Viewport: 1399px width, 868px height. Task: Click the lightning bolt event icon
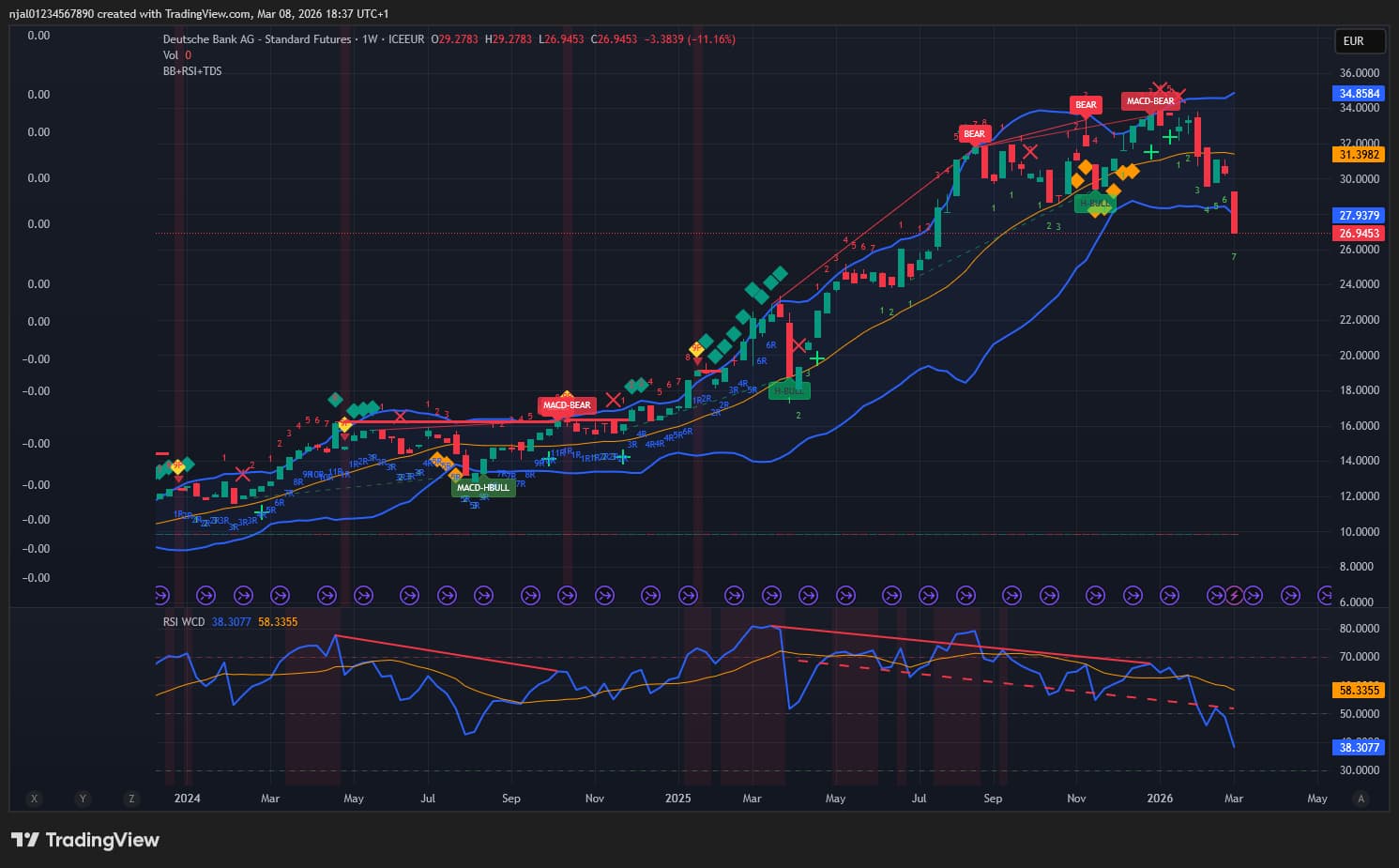pyautogui.click(x=1235, y=595)
